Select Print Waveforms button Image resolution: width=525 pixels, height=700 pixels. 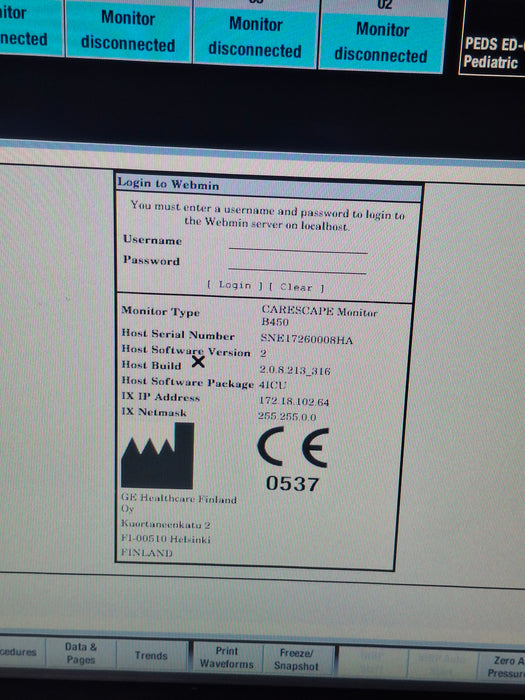pos(227,657)
